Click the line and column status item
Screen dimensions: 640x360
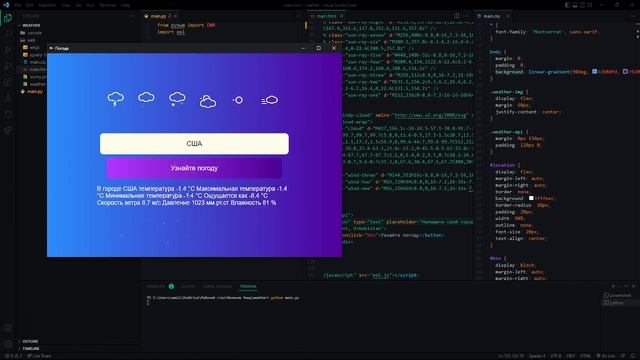(510, 356)
